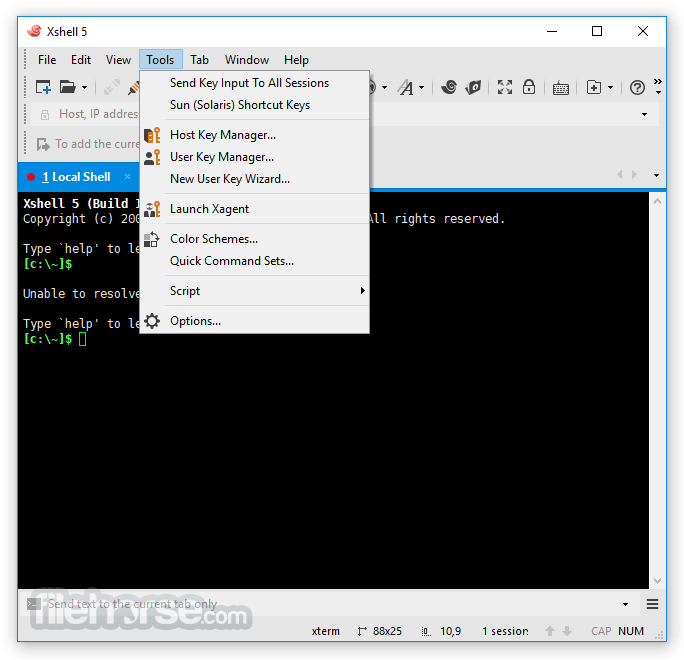The image size is (684, 660).
Task: Open the File menu
Action: [x=47, y=60]
